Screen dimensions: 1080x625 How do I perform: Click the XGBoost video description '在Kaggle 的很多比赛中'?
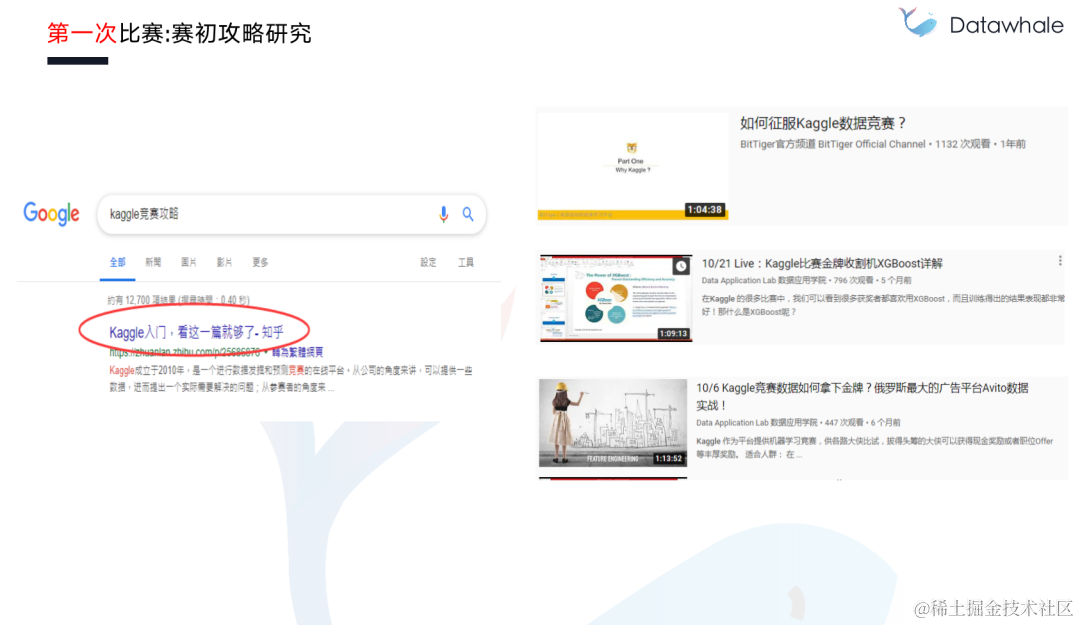tap(883, 305)
